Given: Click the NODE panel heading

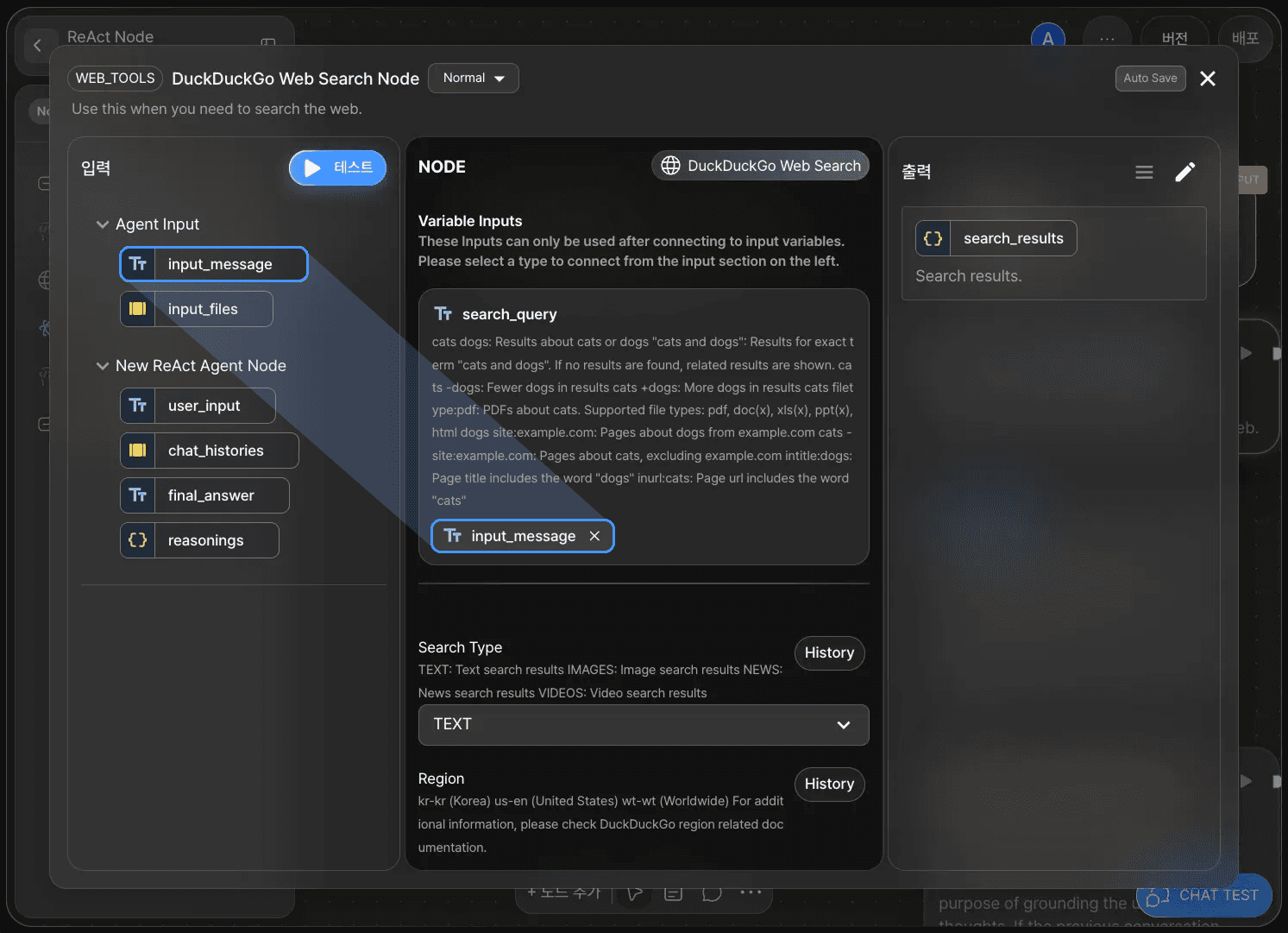Looking at the screenshot, I should click(442, 167).
